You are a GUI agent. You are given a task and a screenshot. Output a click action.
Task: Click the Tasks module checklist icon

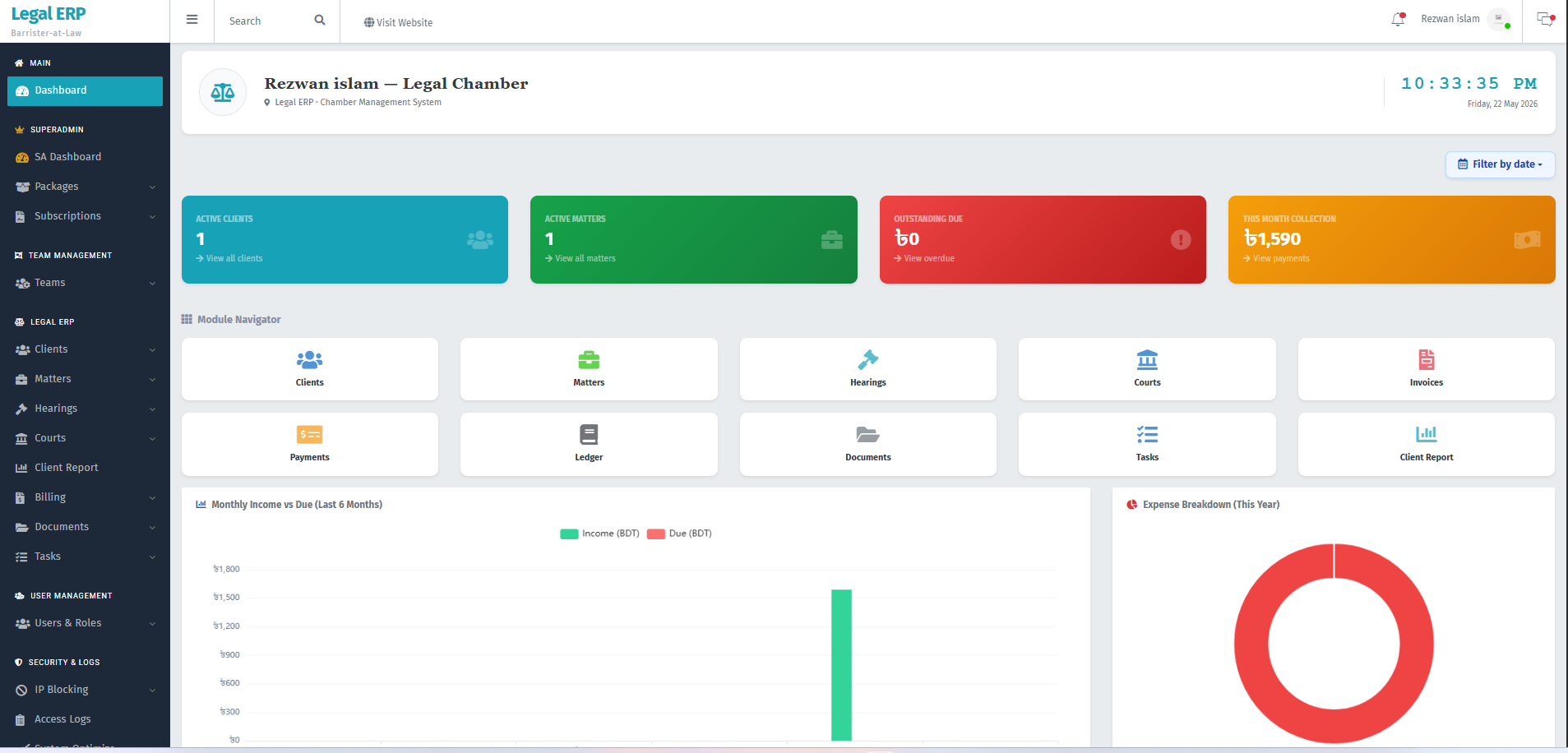pos(1147,435)
